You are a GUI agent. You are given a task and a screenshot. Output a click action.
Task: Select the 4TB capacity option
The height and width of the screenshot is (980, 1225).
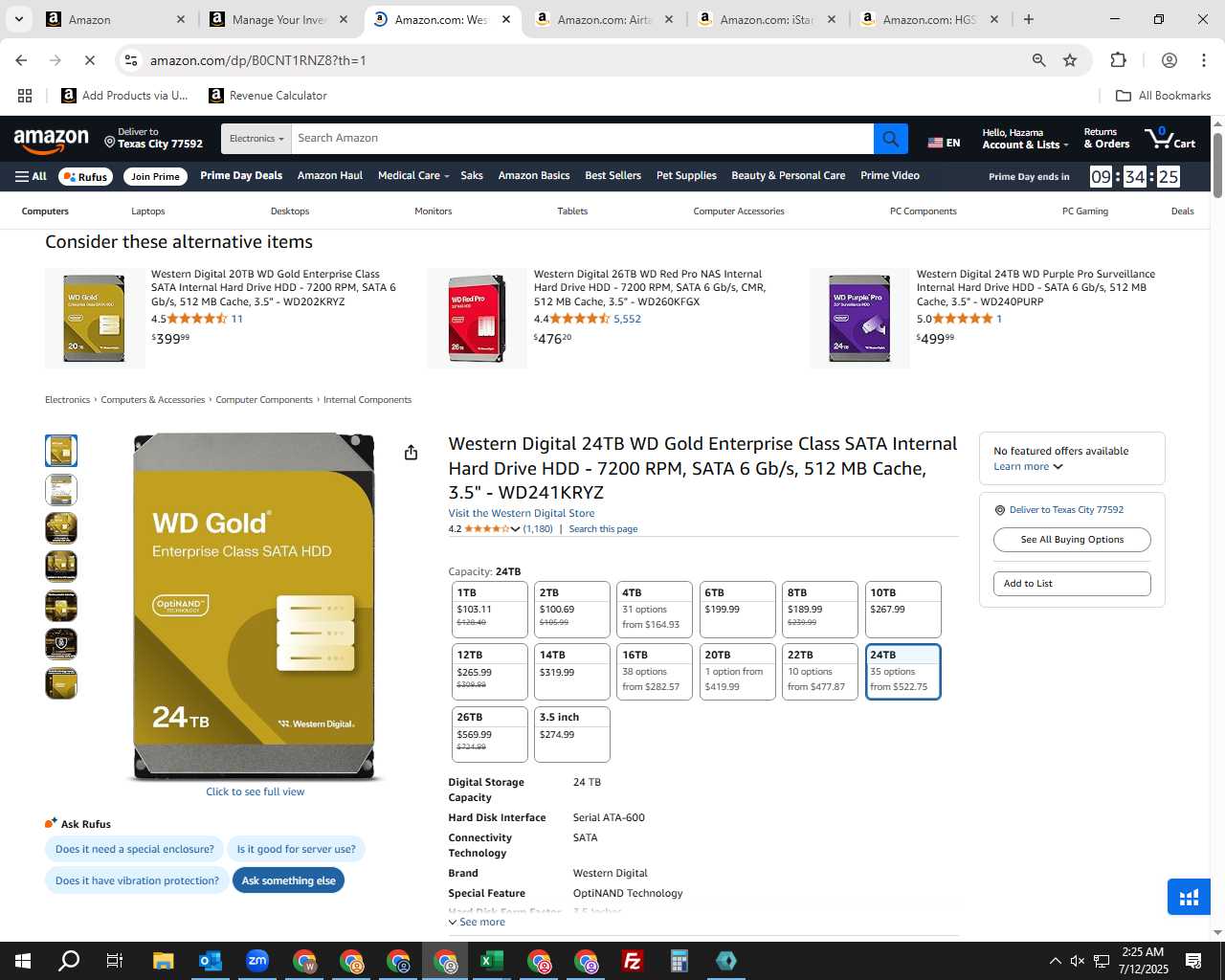pos(655,609)
